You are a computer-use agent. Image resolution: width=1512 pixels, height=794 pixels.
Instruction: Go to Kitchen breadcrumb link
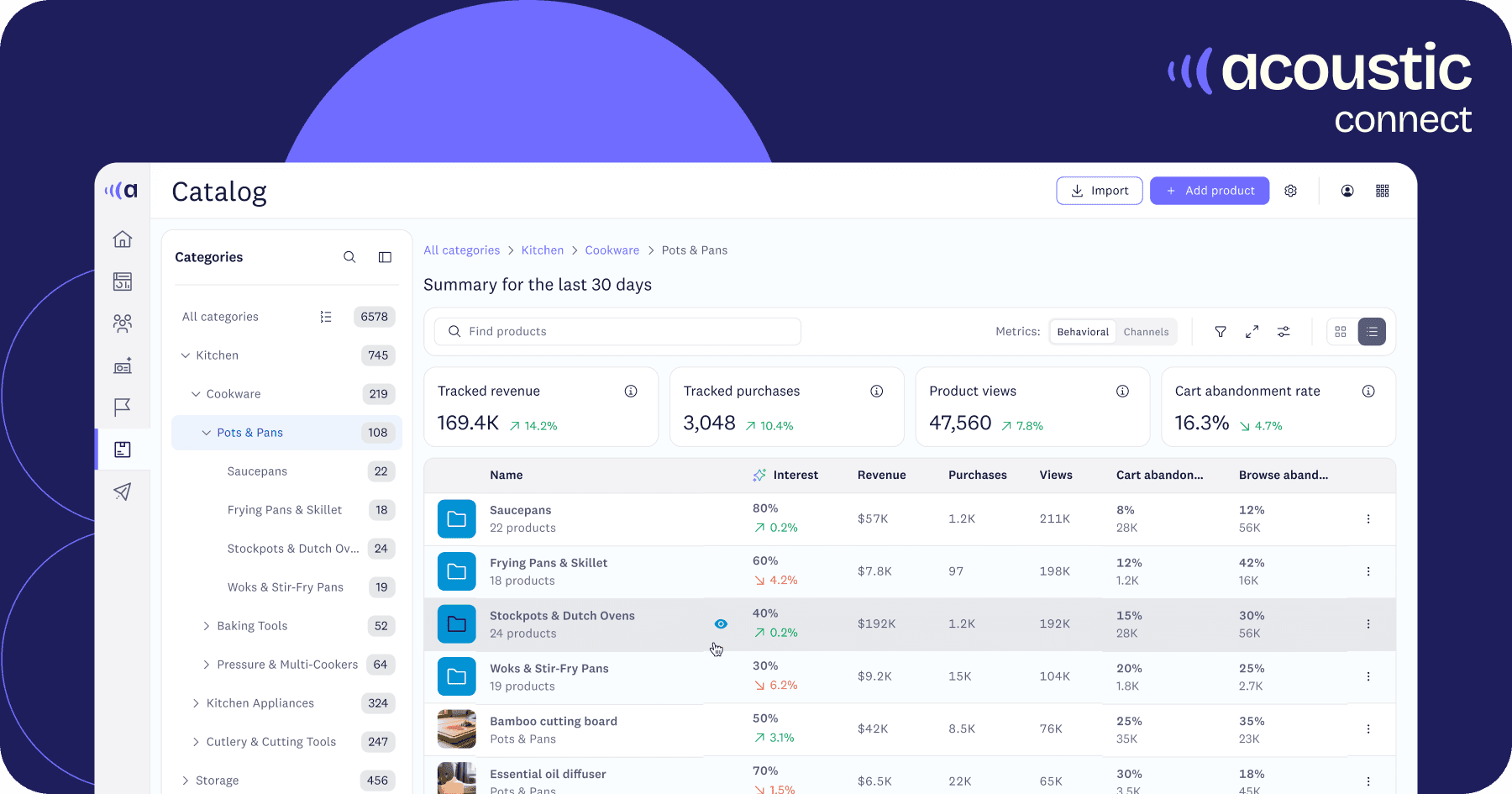[543, 250]
